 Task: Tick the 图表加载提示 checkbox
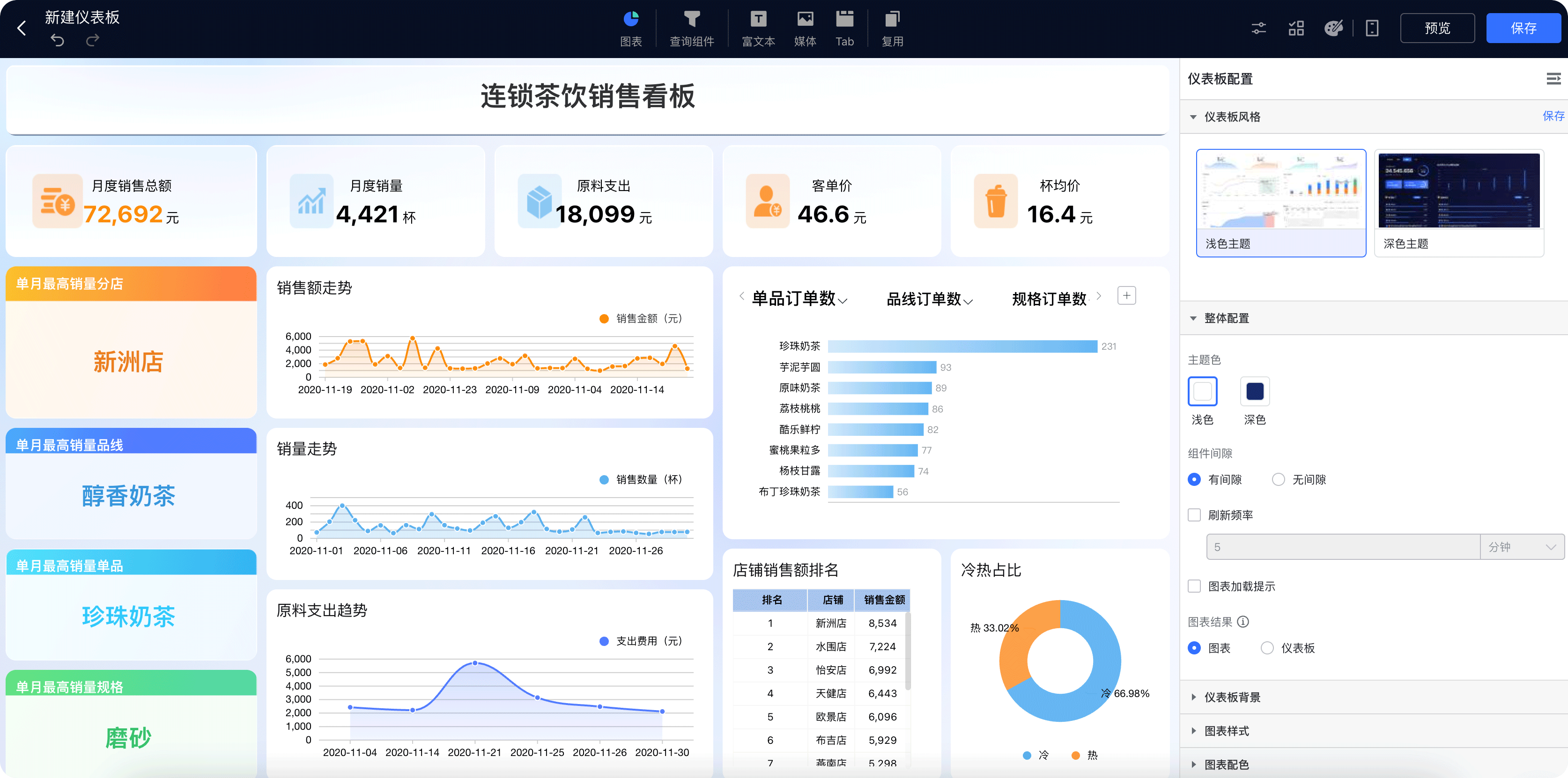[1194, 586]
